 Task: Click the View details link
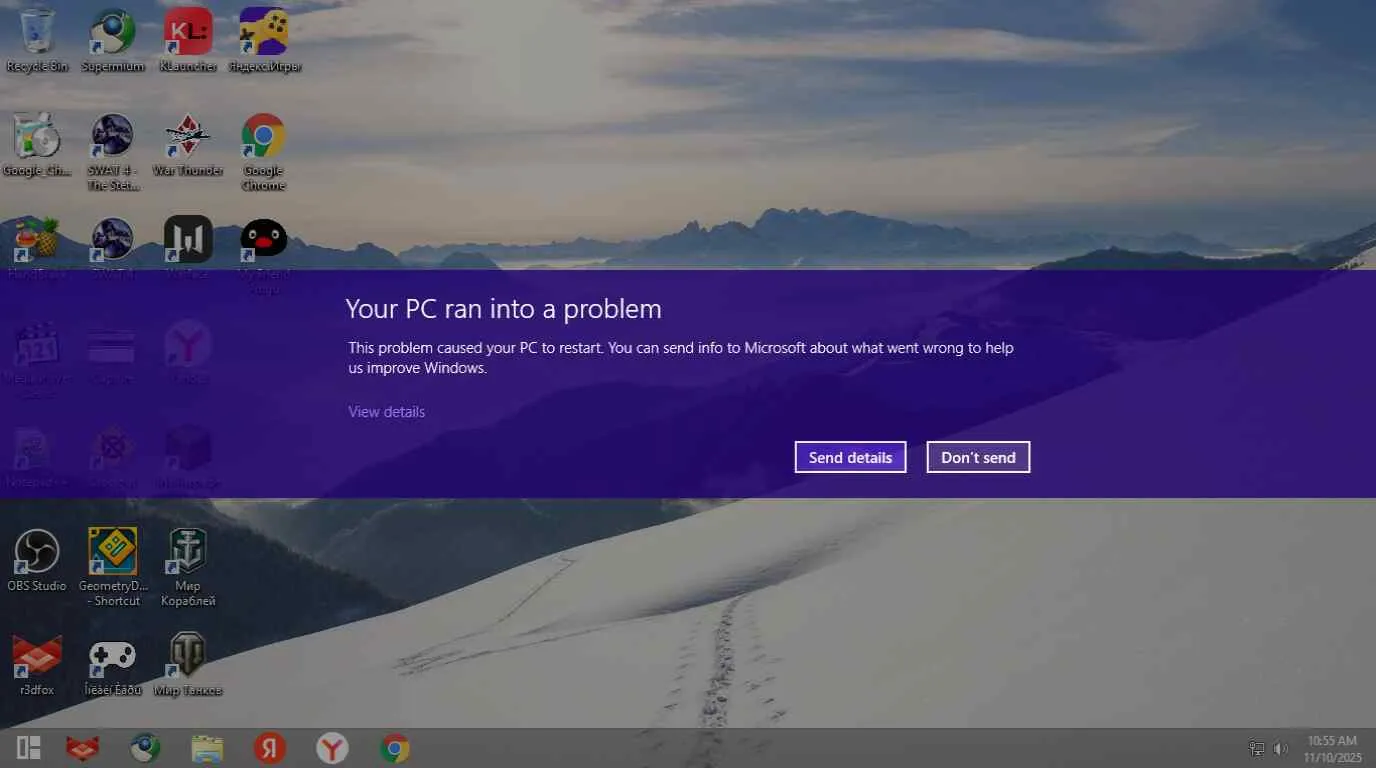tap(387, 412)
